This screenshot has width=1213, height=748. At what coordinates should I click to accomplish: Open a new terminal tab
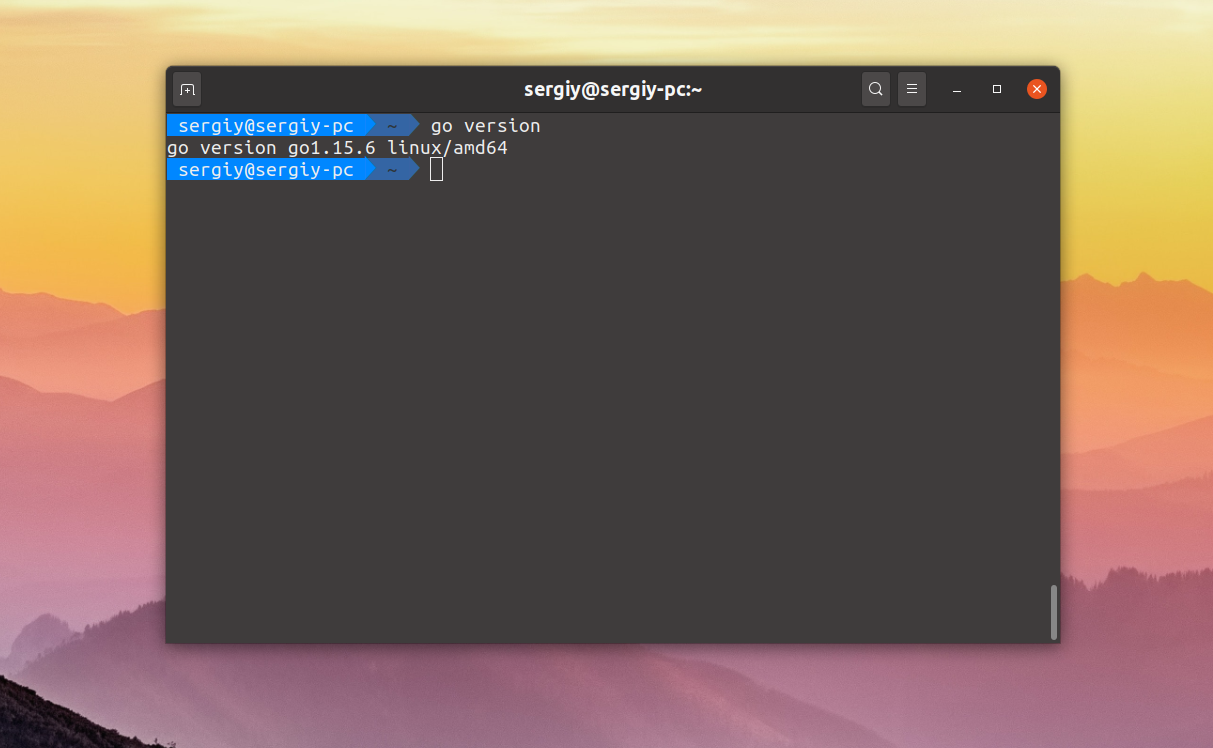click(187, 89)
